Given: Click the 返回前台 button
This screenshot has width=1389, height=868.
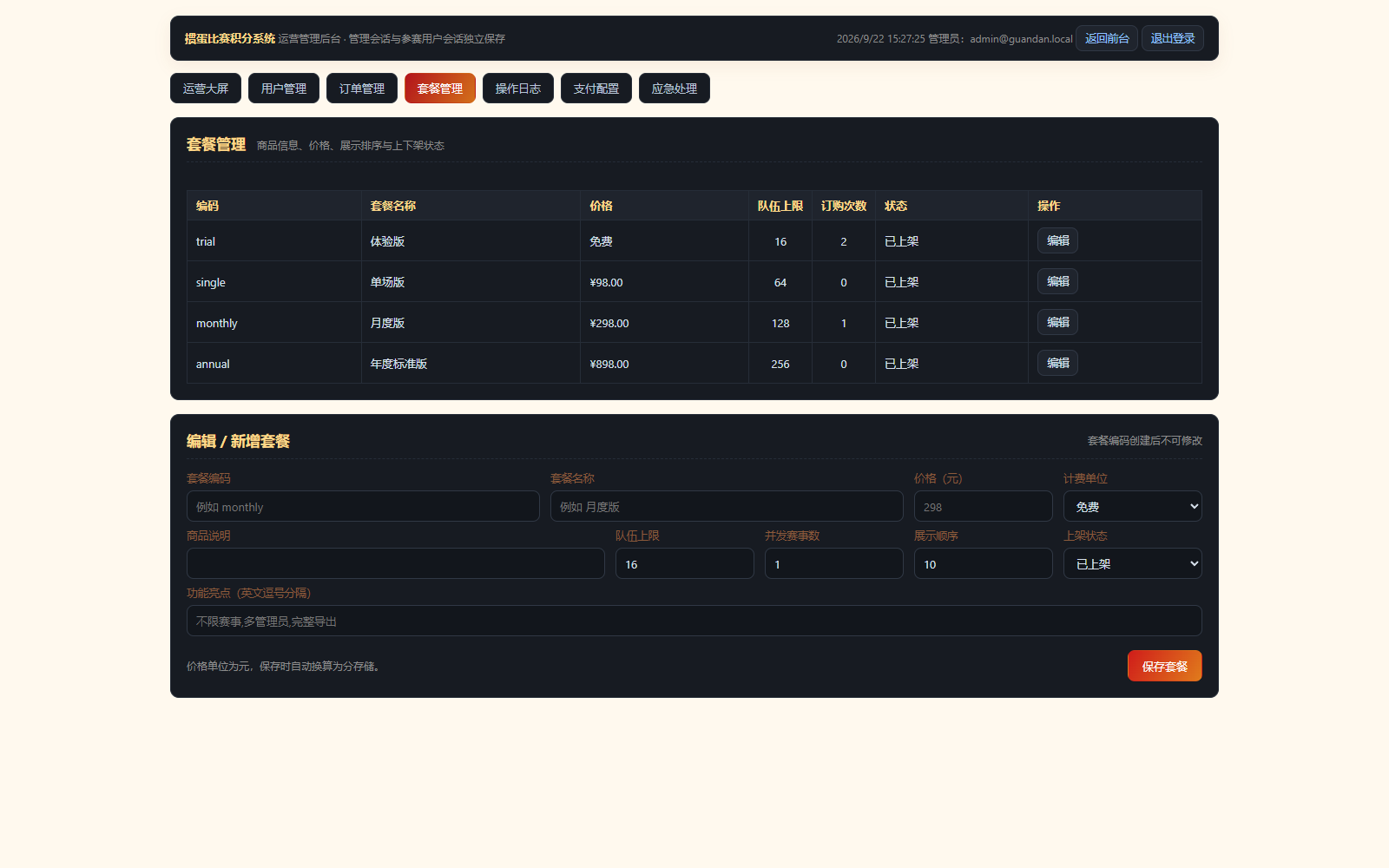Looking at the screenshot, I should pyautogui.click(x=1107, y=38).
